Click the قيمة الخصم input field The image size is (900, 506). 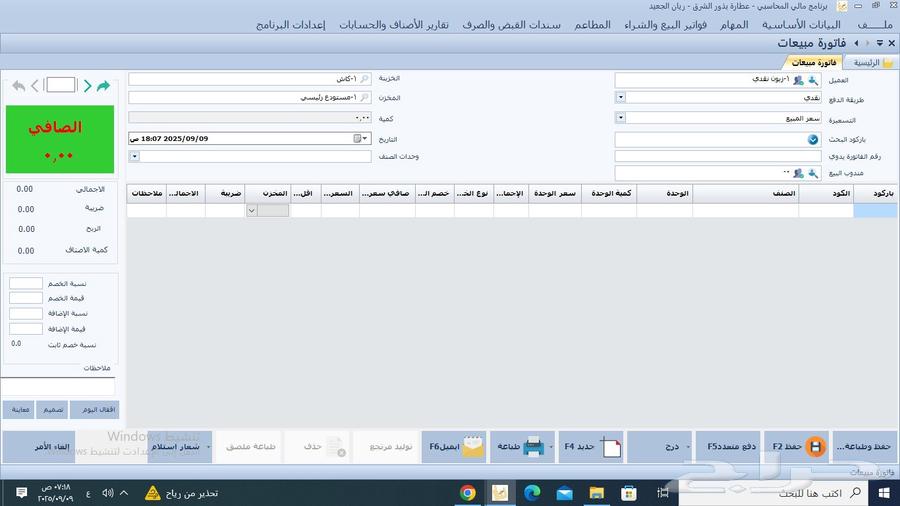tap(26, 298)
